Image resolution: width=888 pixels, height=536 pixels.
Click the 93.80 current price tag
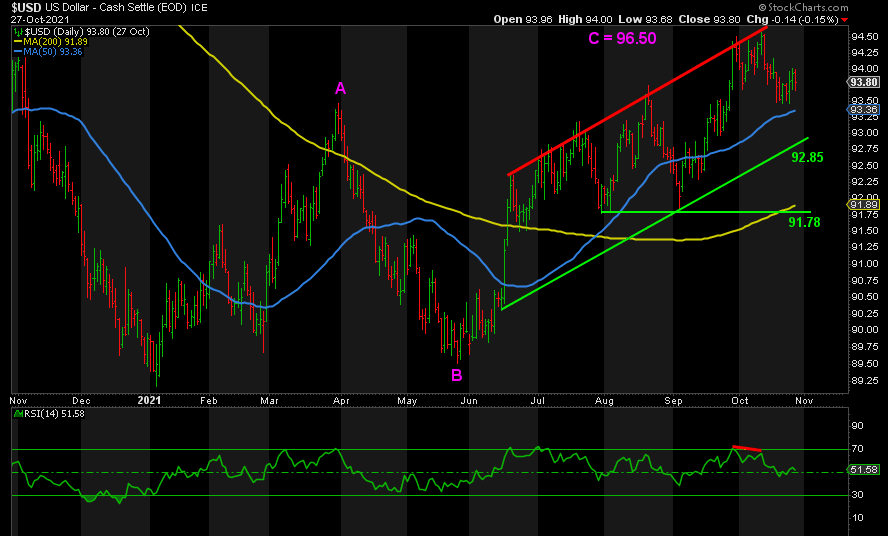click(864, 84)
